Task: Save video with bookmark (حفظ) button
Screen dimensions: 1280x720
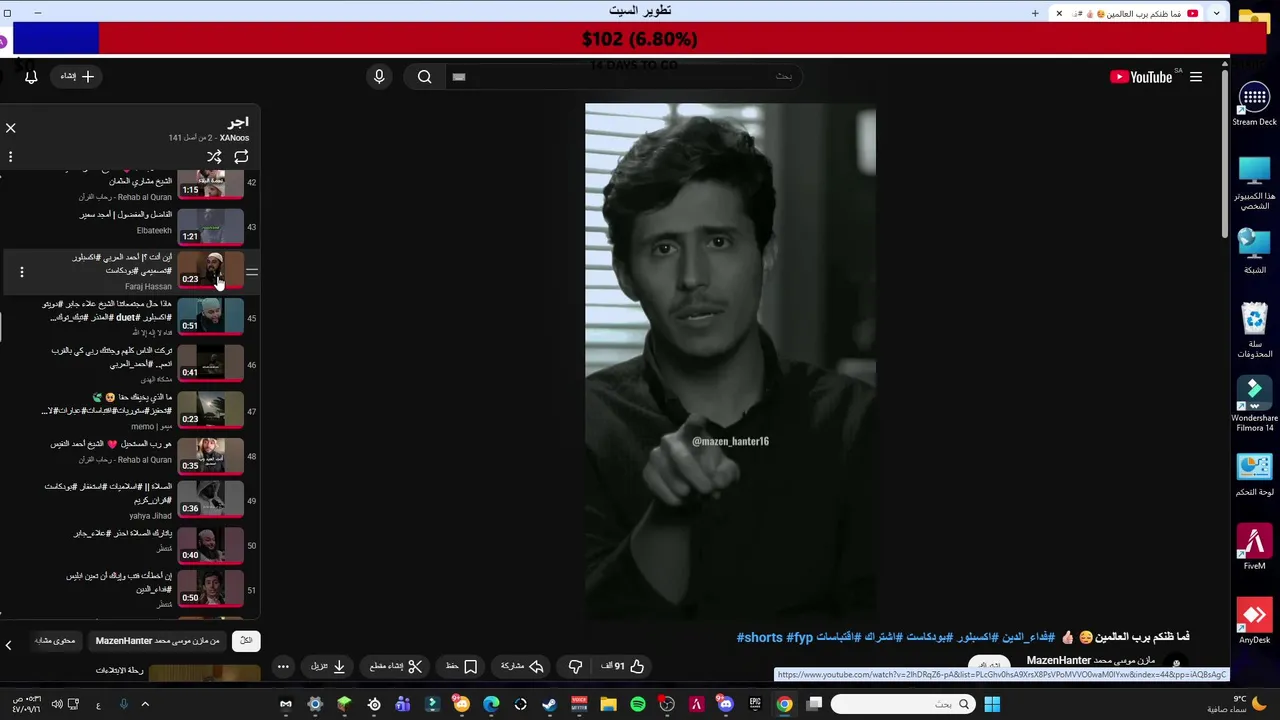Action: (x=461, y=666)
